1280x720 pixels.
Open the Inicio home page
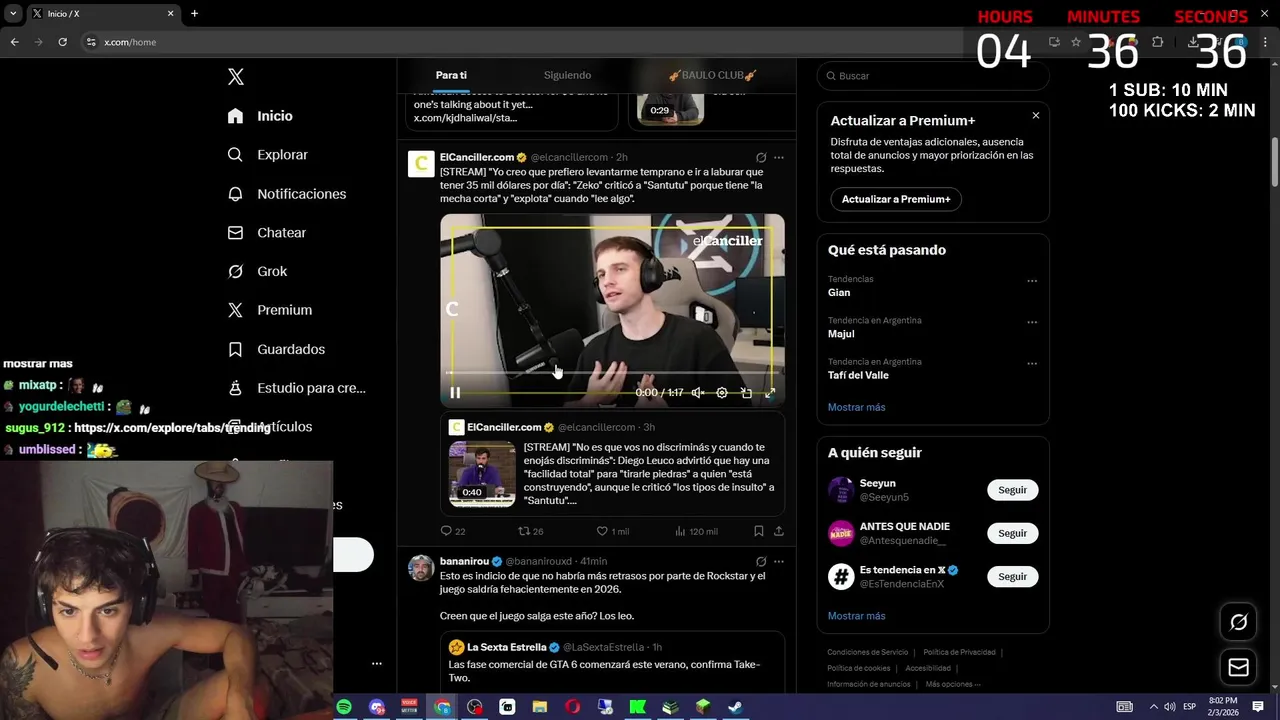click(260, 116)
